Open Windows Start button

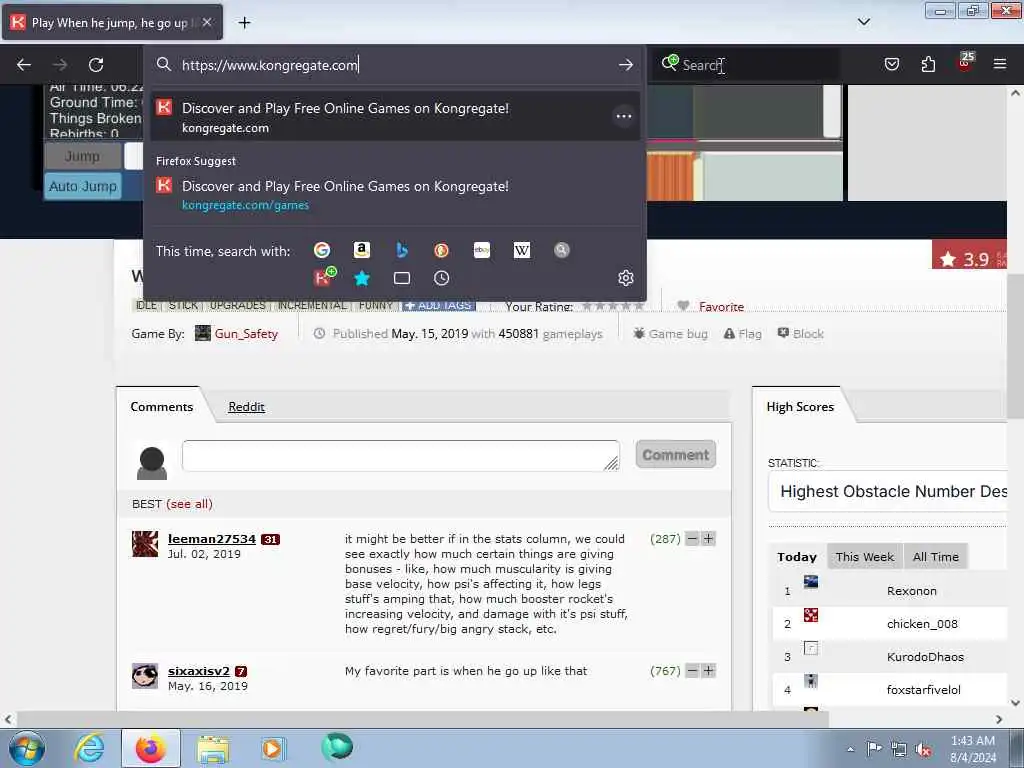point(27,748)
